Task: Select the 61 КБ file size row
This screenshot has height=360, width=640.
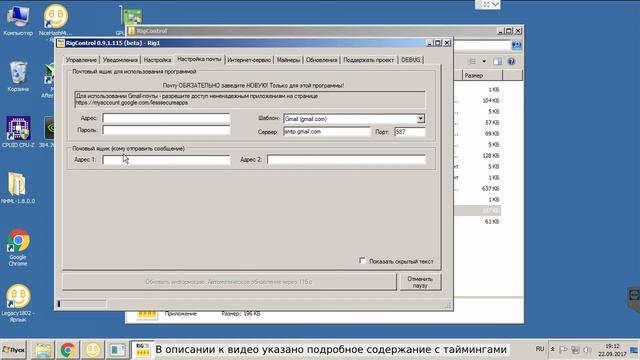Action: 492,222
